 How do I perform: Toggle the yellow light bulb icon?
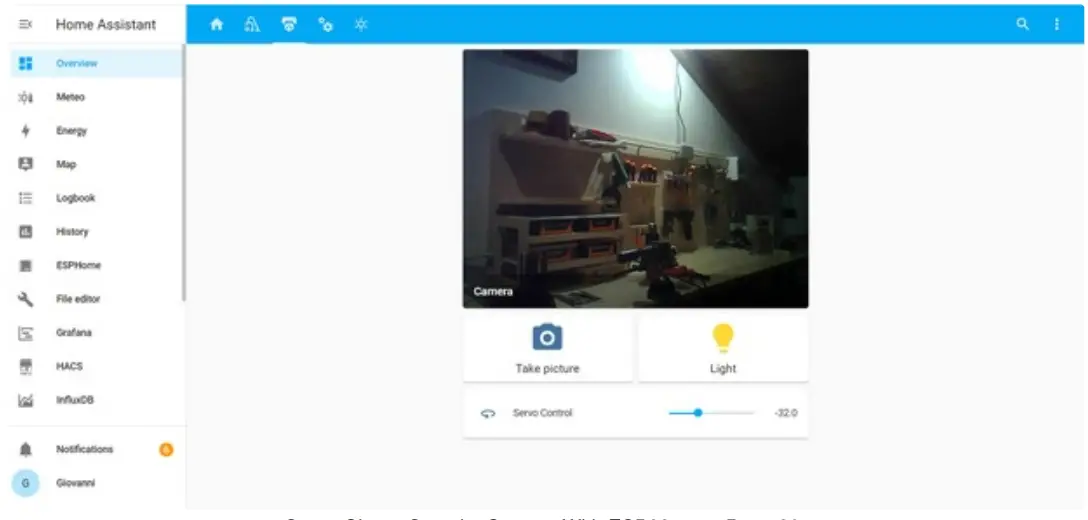point(722,338)
